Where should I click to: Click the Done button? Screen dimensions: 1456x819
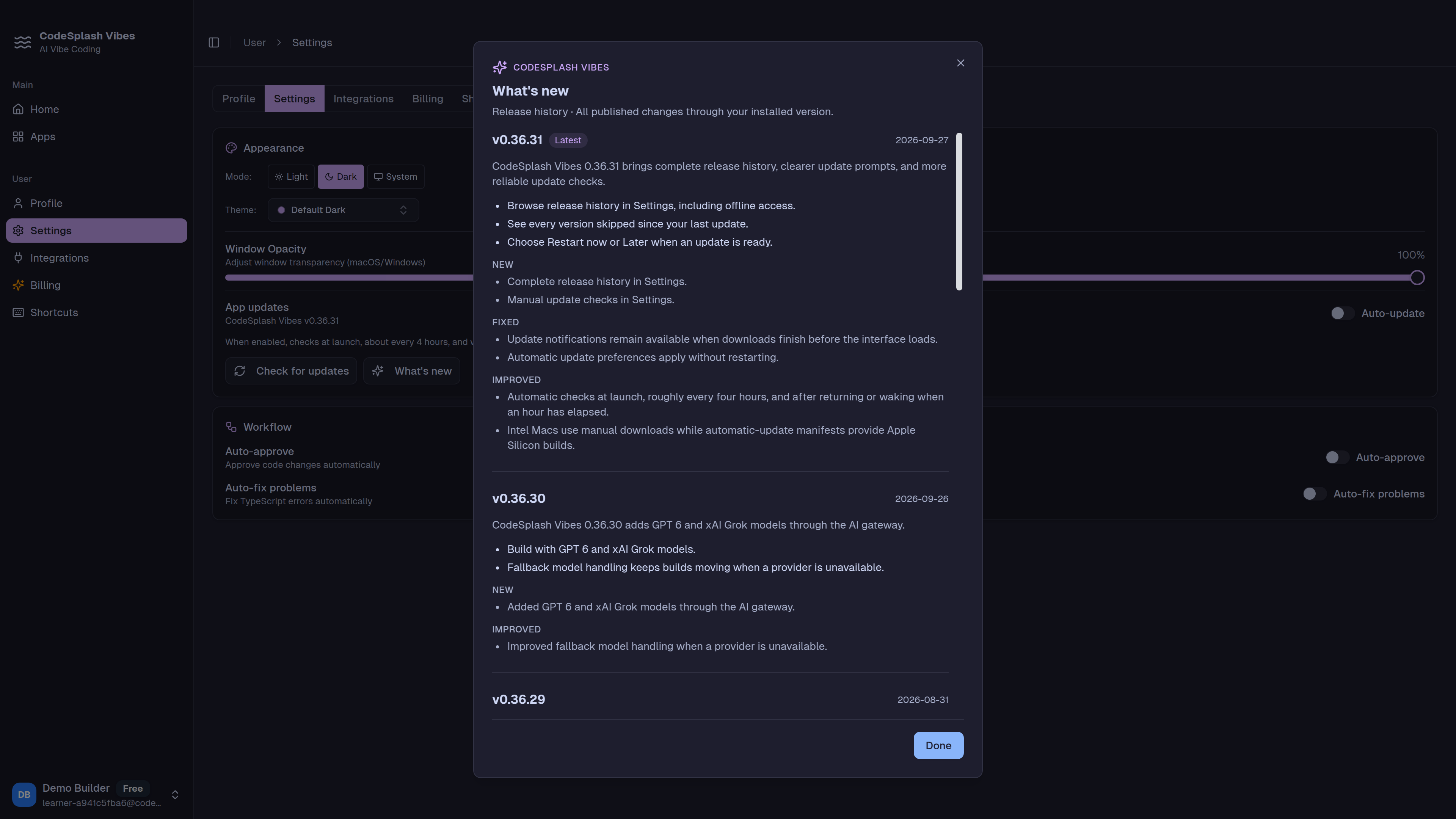[938, 745]
